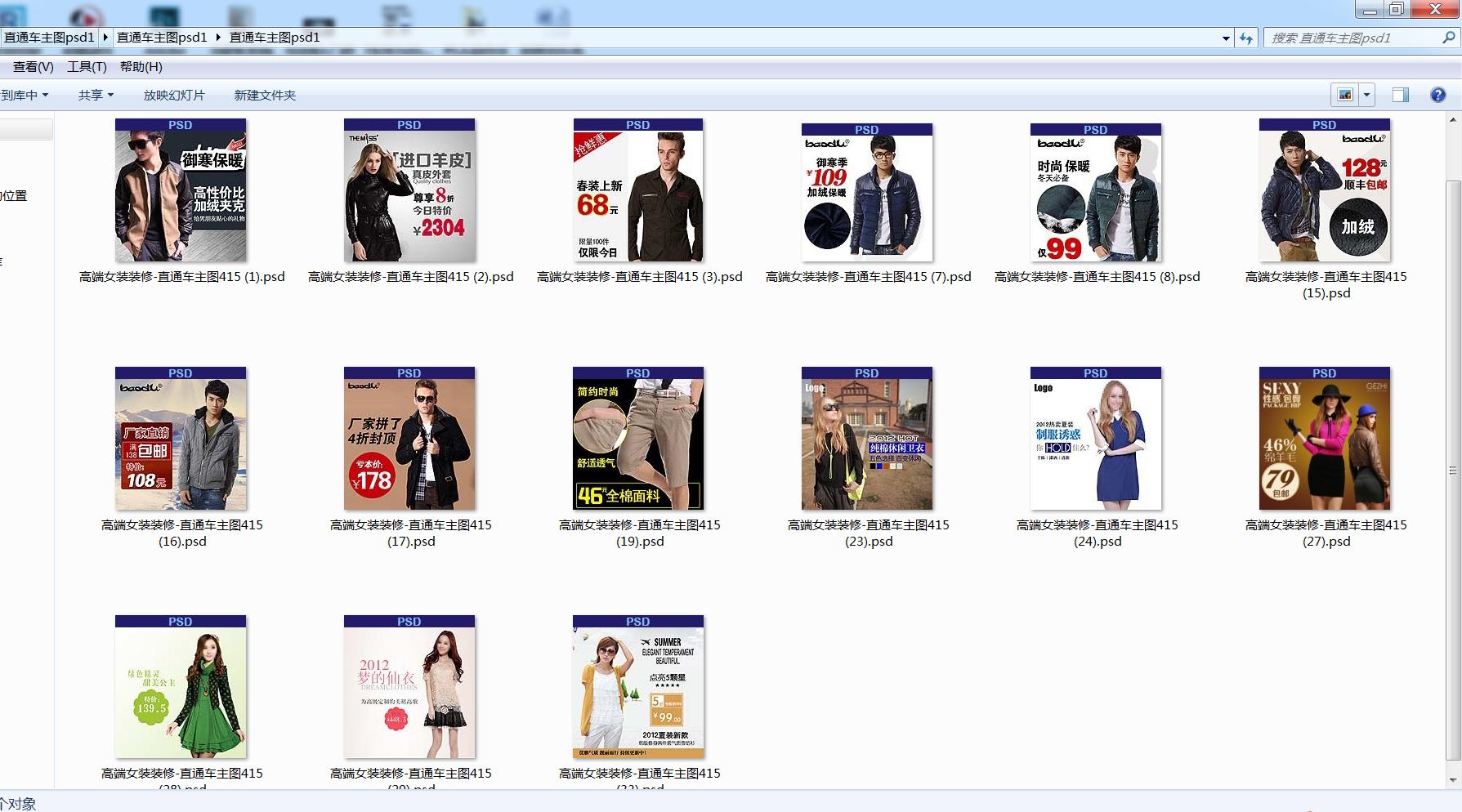Open the 帮助(H) menu
Screen dimensions: 1462x812
(x=141, y=67)
